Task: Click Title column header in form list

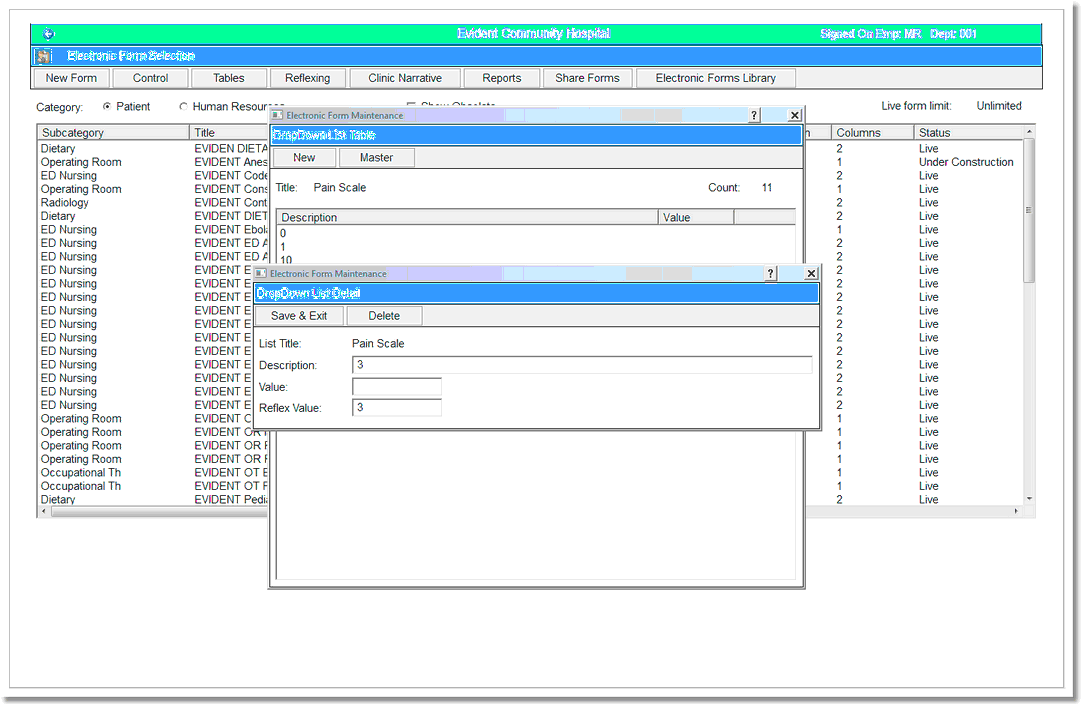Action: point(229,133)
